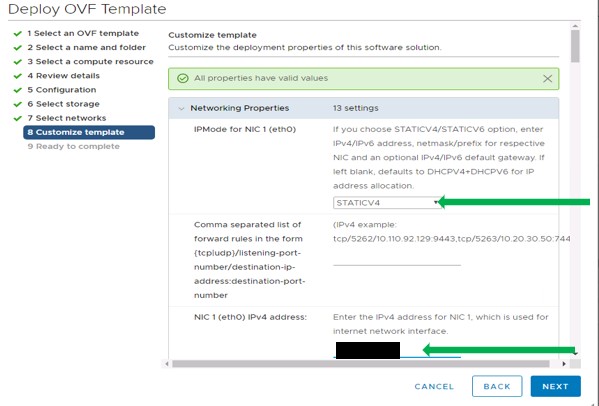The height and width of the screenshot is (406, 599).
Task: Click the CANCEL button
Action: (x=434, y=387)
